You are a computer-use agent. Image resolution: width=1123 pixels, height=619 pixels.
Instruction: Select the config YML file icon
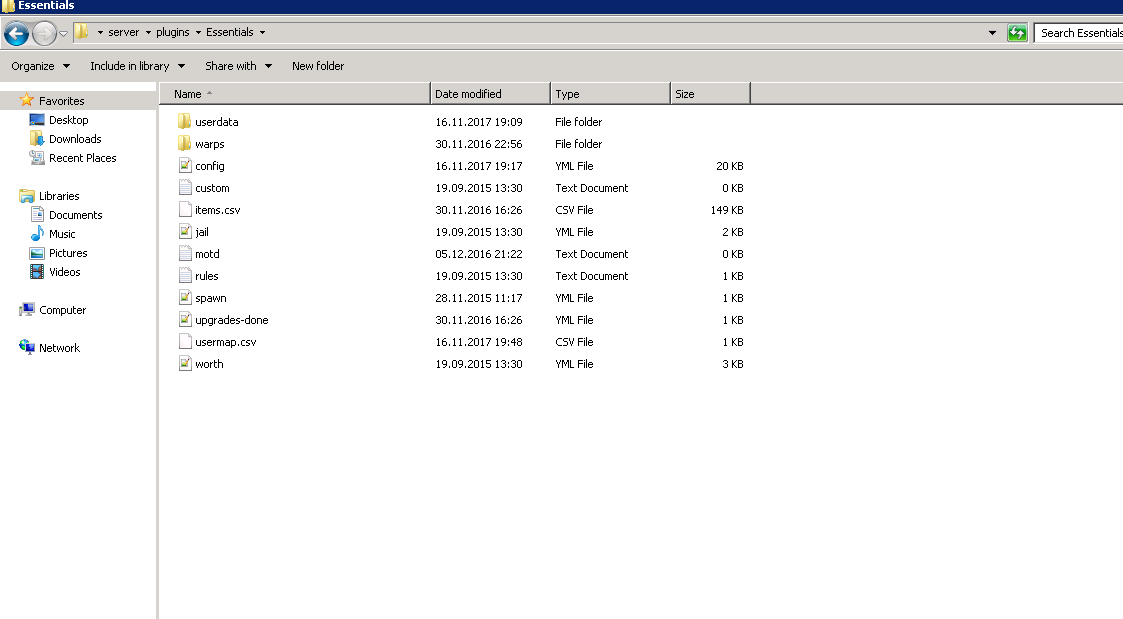point(185,165)
